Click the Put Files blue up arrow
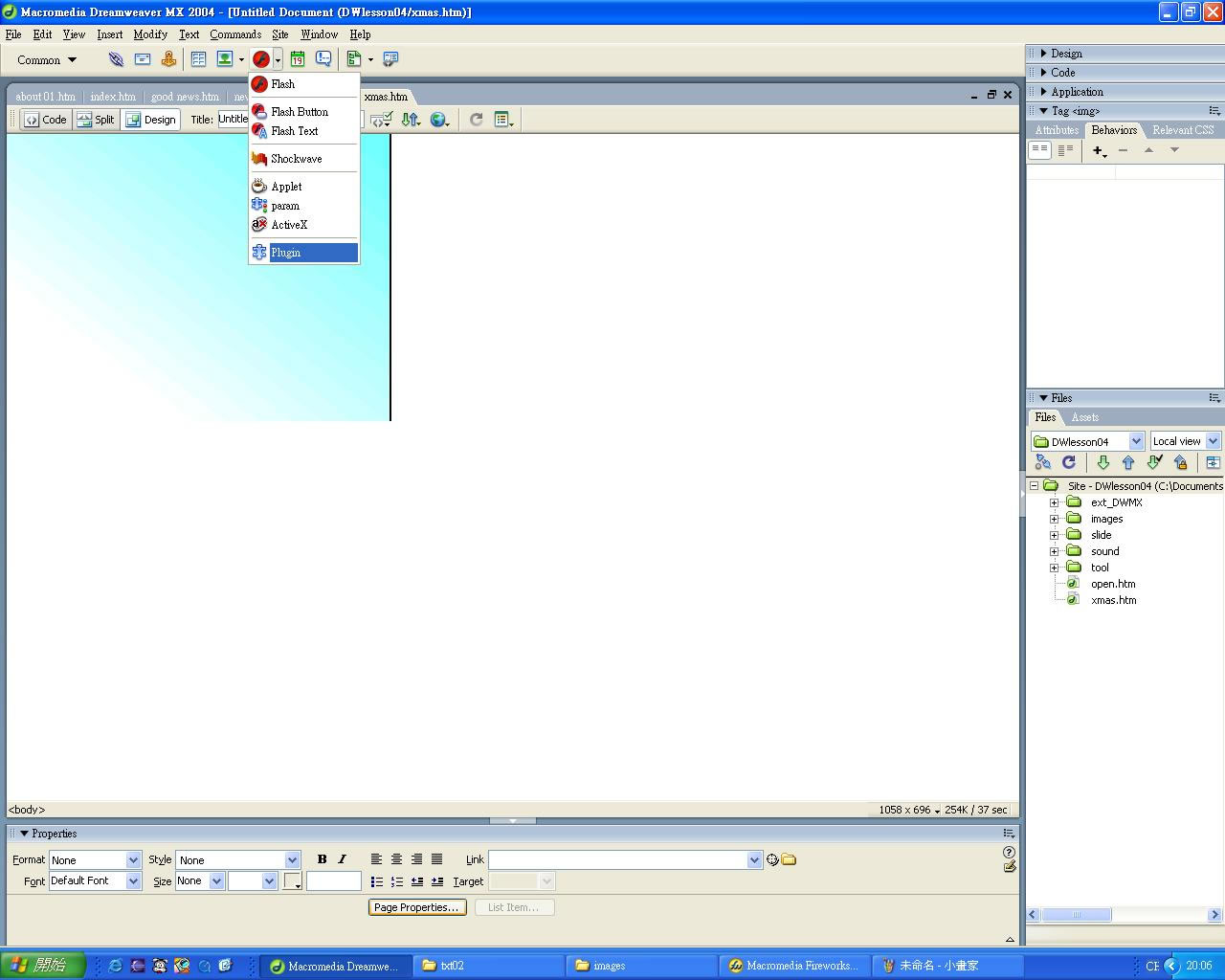 (x=1128, y=462)
